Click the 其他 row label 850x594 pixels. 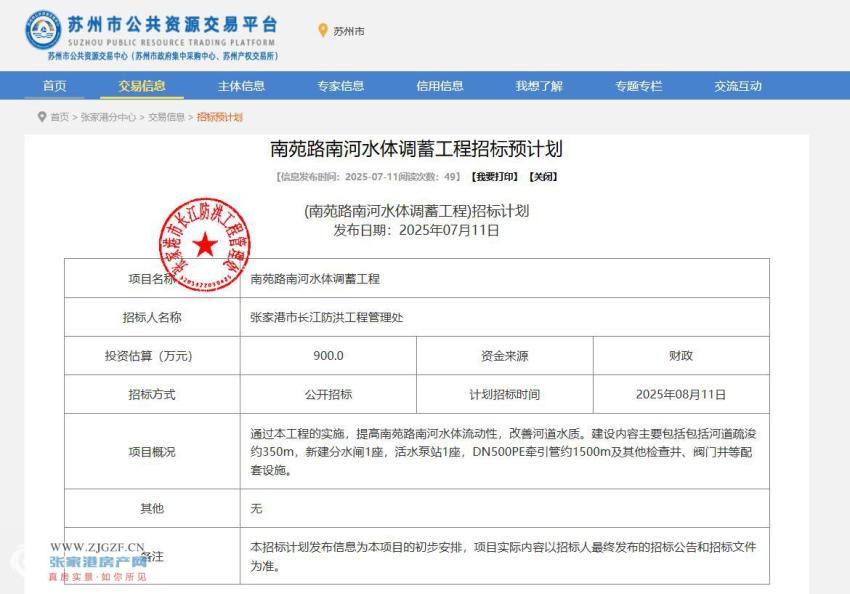tap(152, 508)
